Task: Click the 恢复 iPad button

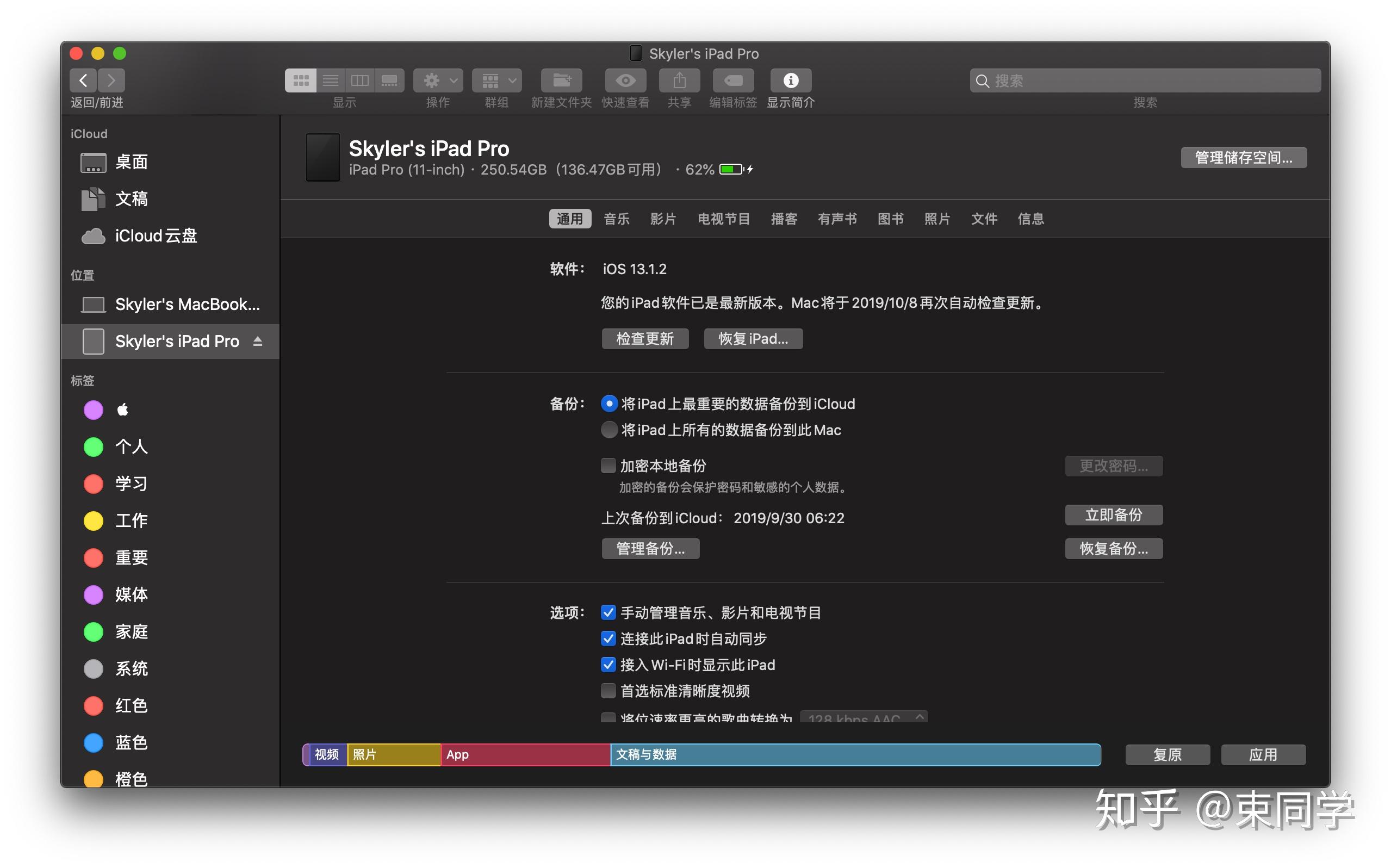Action: point(754,339)
